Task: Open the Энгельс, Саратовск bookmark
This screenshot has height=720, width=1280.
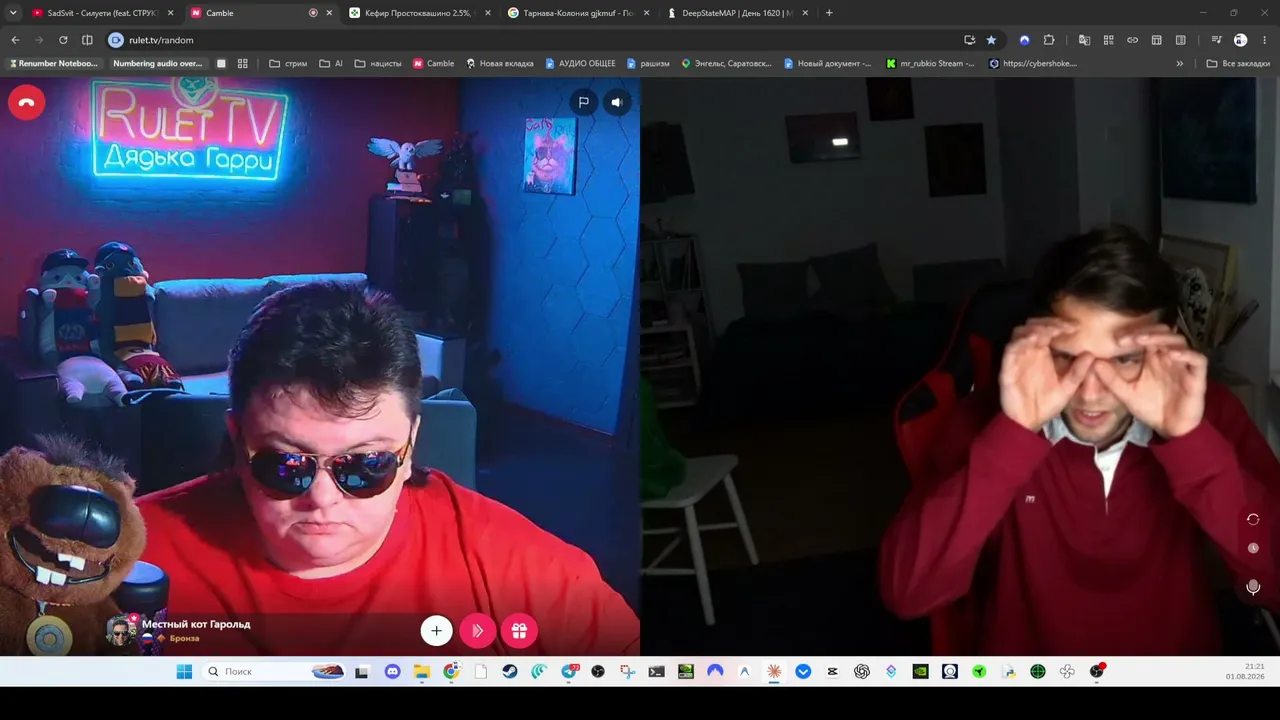Action: pyautogui.click(x=727, y=63)
